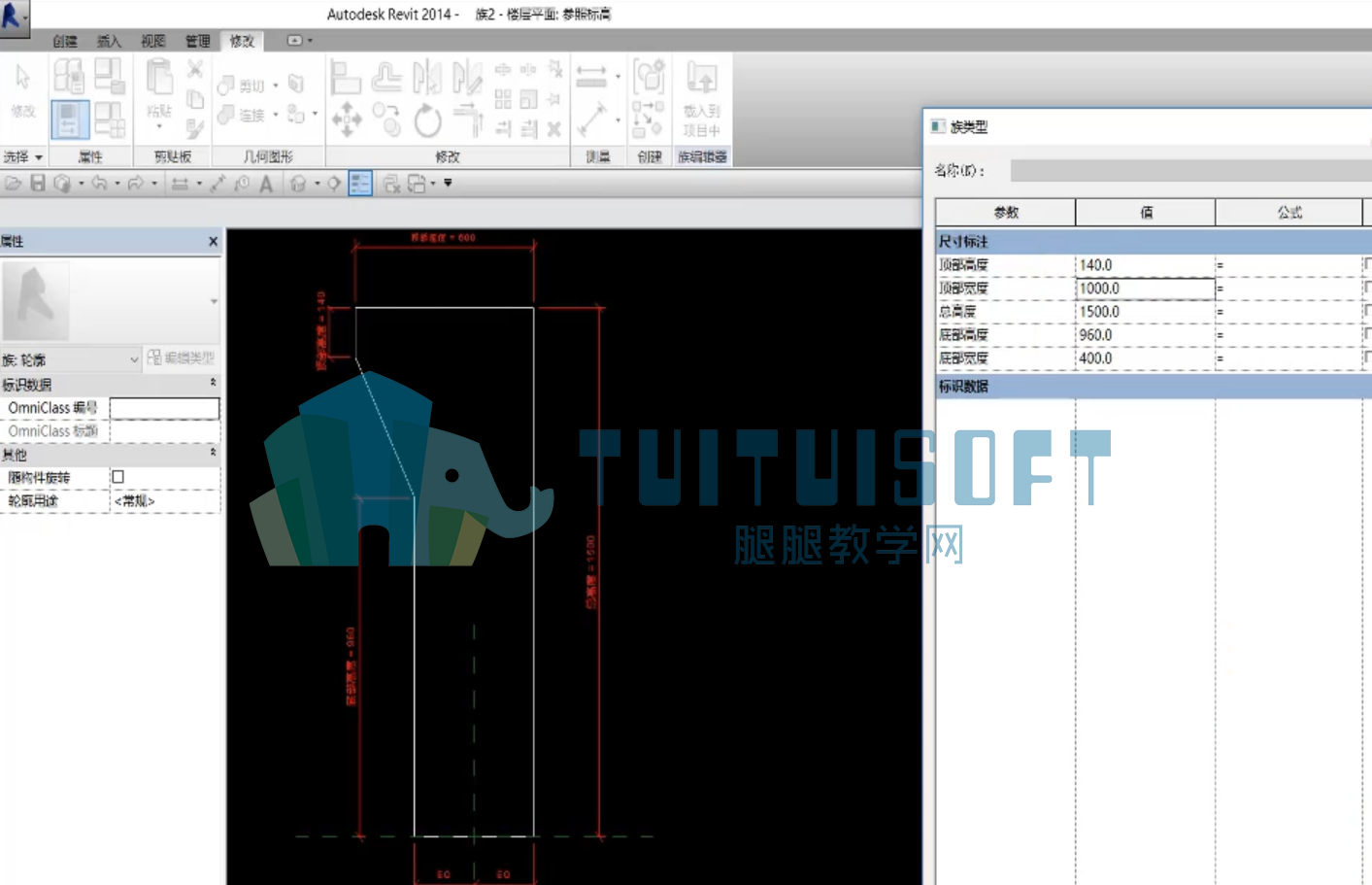Click the 960.0 value cell
Viewport: 1372px width, 885px height.
pyautogui.click(x=1146, y=335)
